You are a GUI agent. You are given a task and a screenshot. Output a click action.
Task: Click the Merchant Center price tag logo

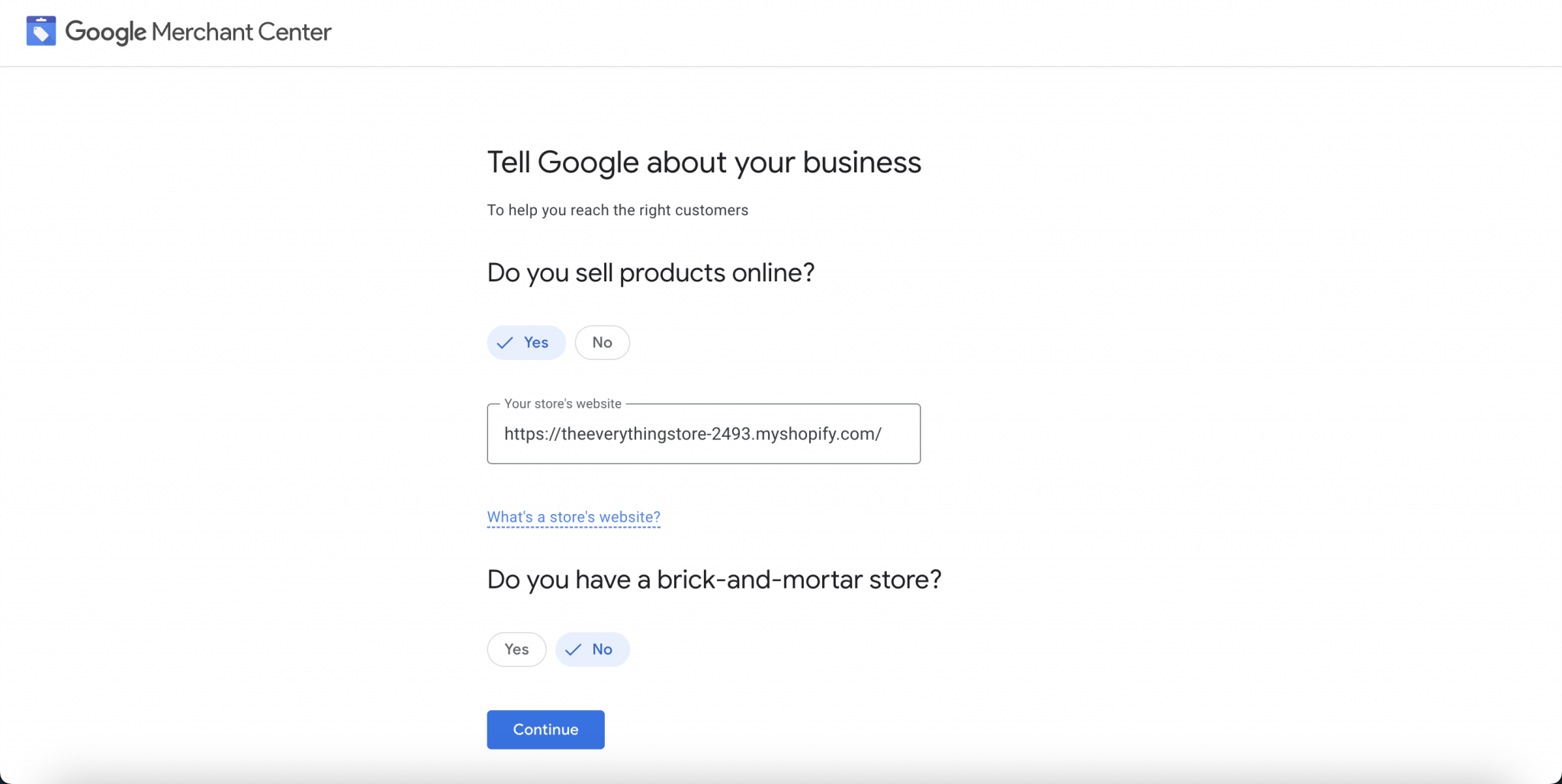point(41,31)
